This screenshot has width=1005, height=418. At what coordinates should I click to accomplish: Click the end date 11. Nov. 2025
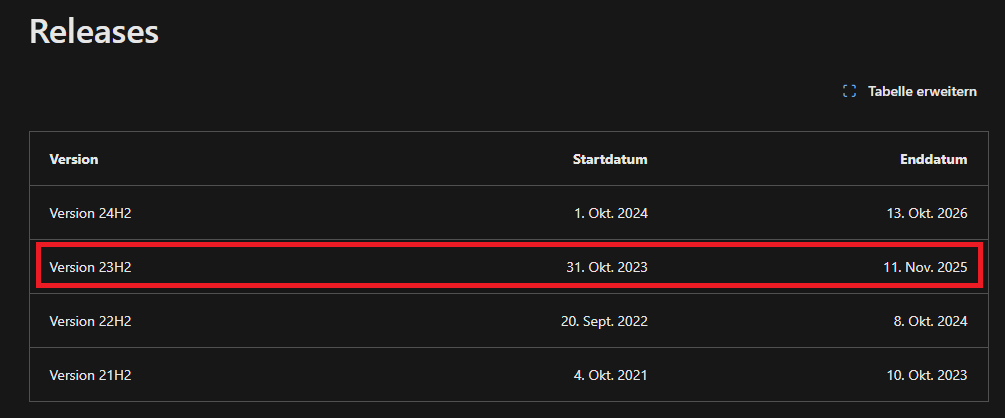click(x=926, y=267)
